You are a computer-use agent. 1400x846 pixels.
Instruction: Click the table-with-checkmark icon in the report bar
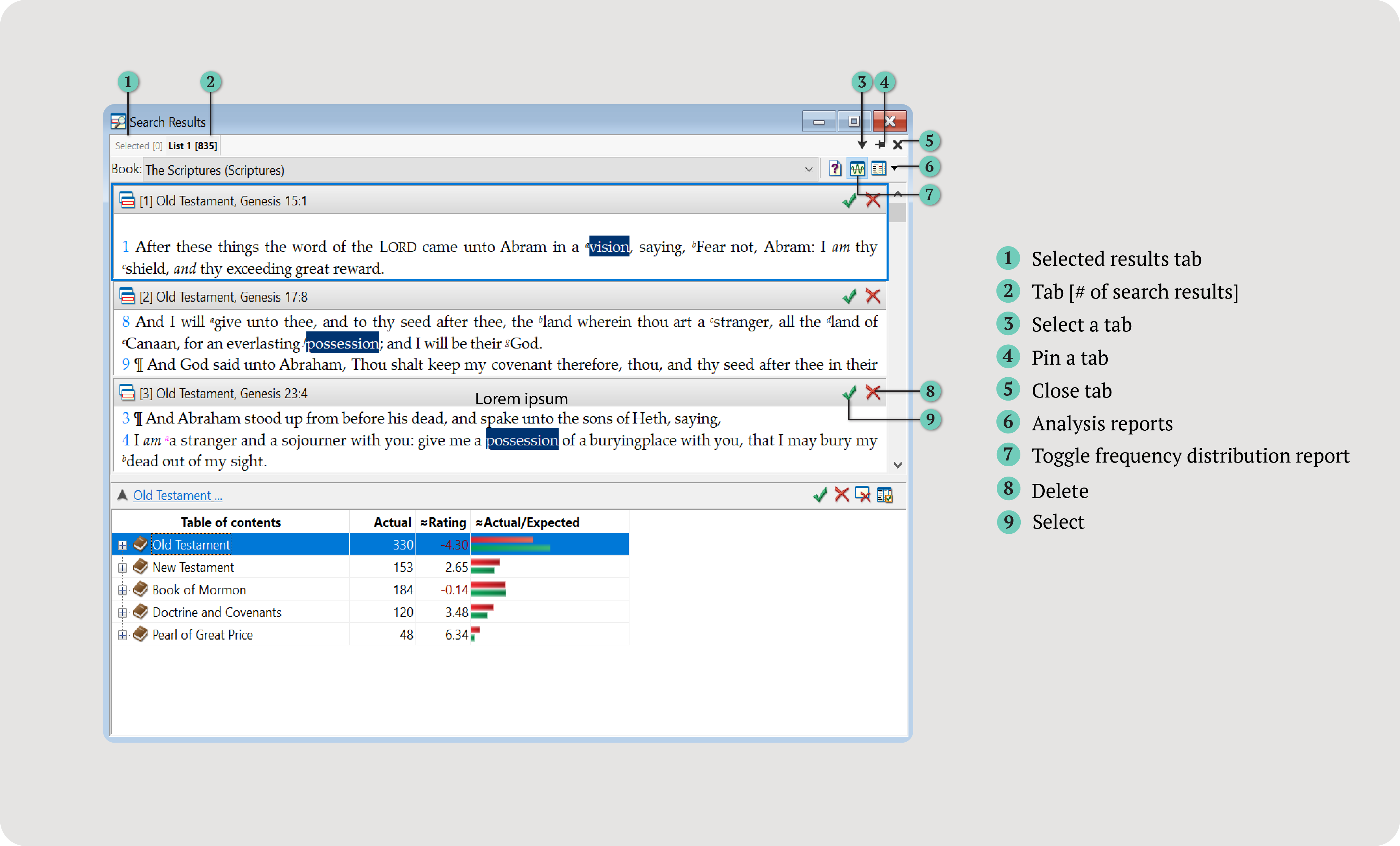[884, 495]
